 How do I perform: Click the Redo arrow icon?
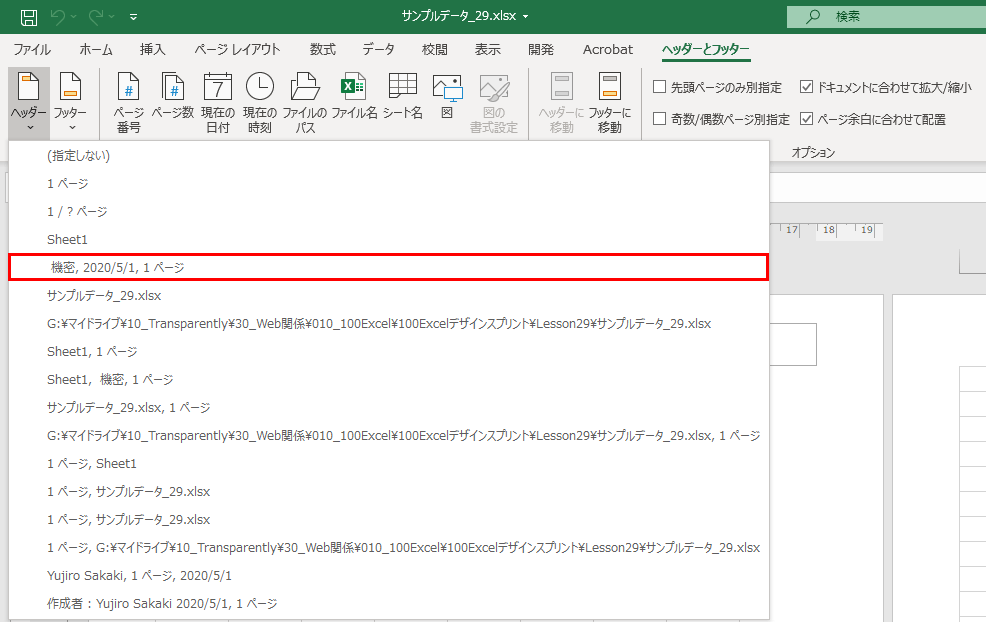click(96, 17)
